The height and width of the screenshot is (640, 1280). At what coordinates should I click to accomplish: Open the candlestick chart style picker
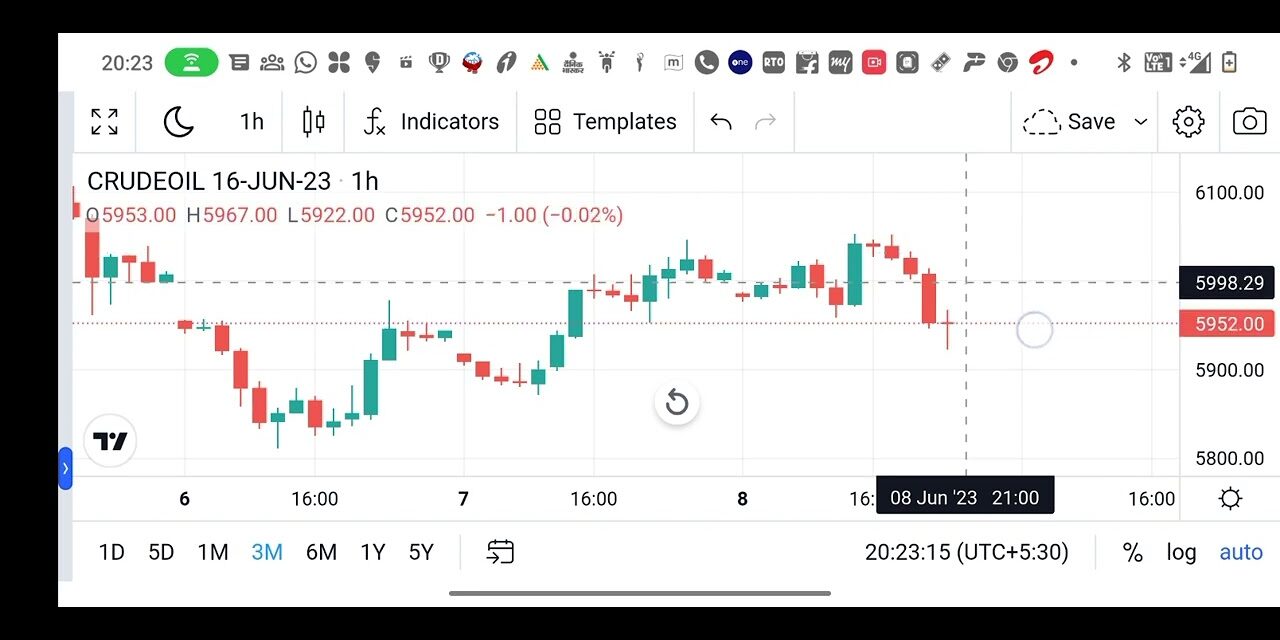[313, 122]
